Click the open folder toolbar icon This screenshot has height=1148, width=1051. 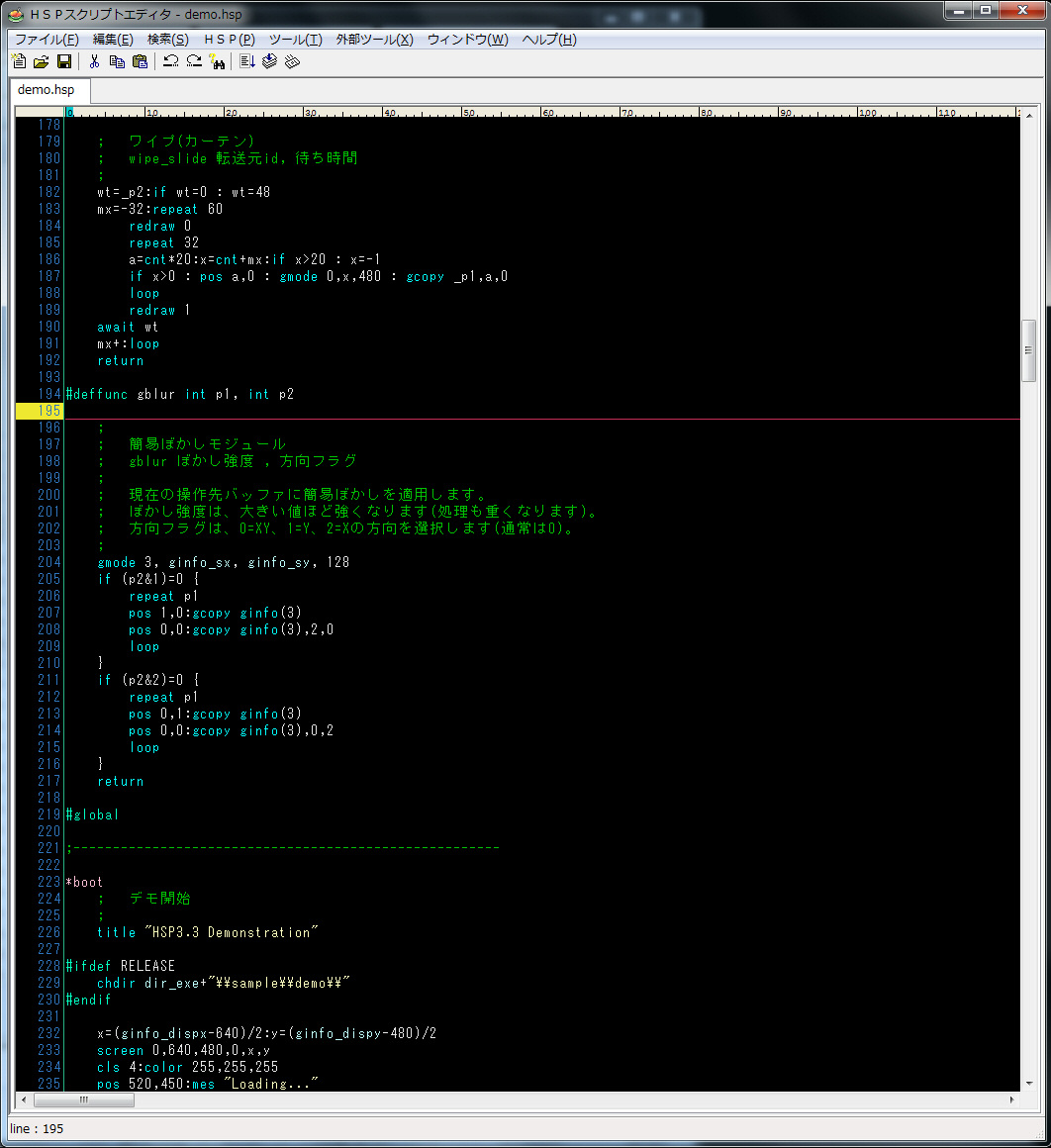[x=42, y=61]
